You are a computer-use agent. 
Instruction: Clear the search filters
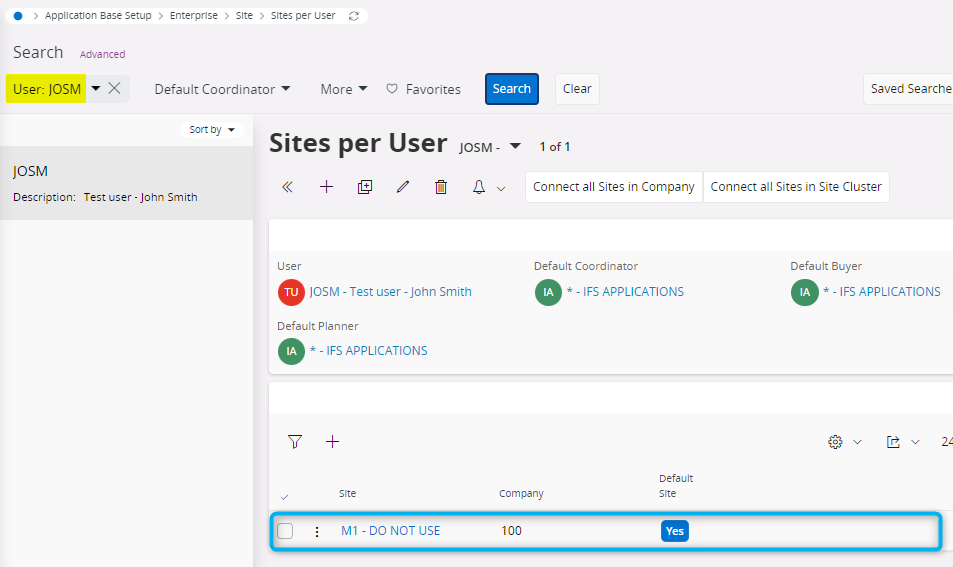(x=577, y=89)
